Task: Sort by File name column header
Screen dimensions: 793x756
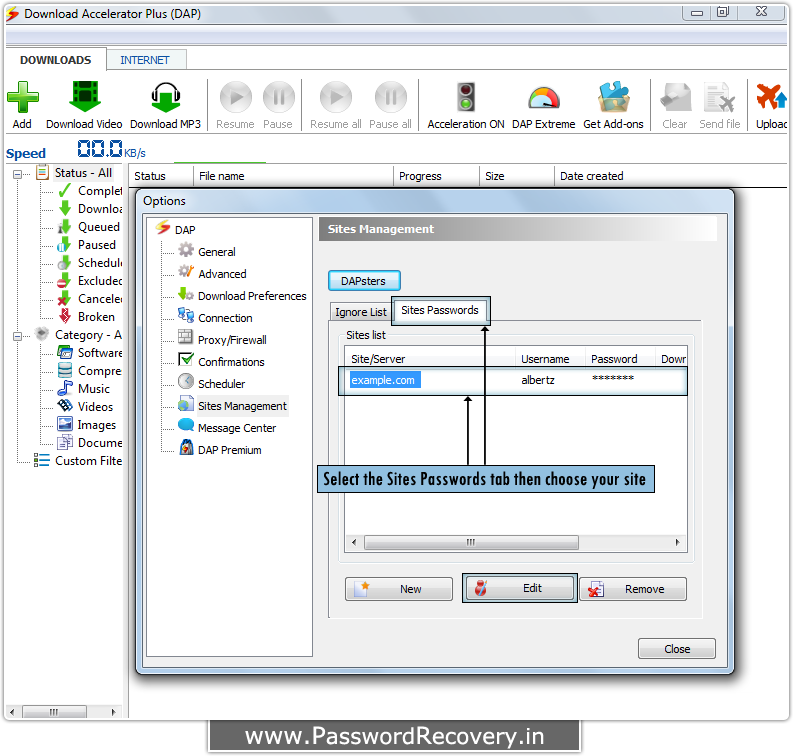Action: 293,176
